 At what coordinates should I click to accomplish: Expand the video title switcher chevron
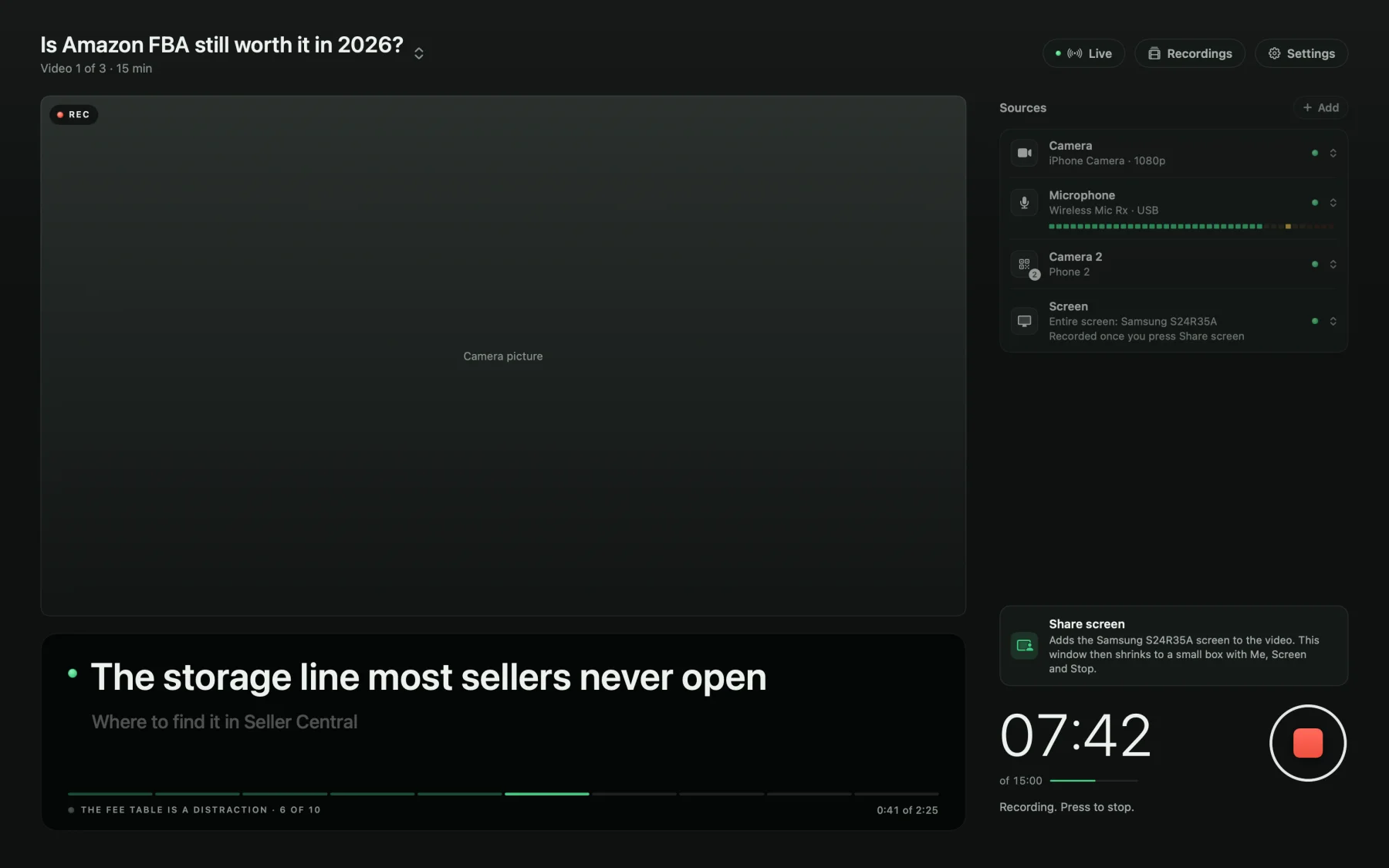coord(418,53)
